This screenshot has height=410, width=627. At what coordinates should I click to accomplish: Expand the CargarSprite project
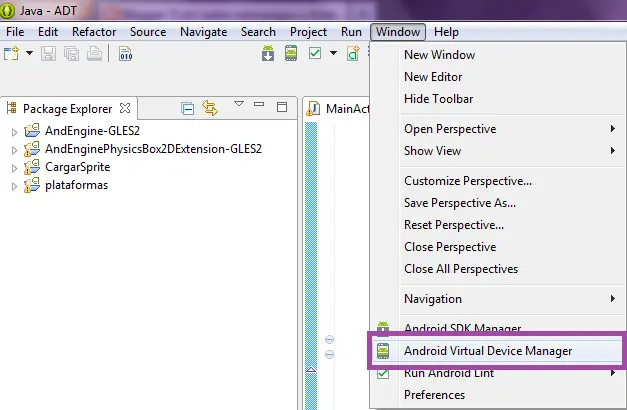(14, 168)
